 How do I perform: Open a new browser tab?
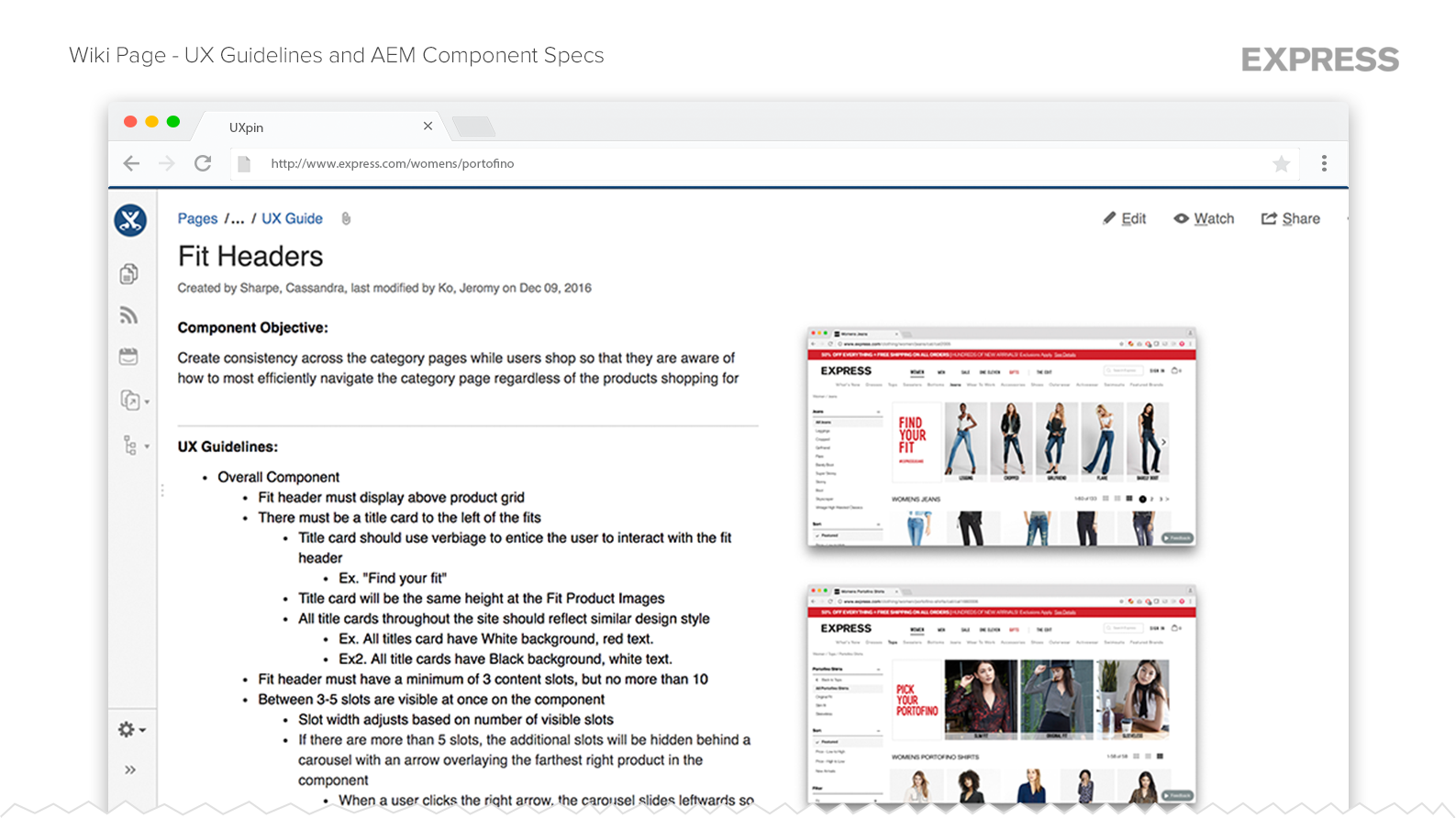click(473, 127)
